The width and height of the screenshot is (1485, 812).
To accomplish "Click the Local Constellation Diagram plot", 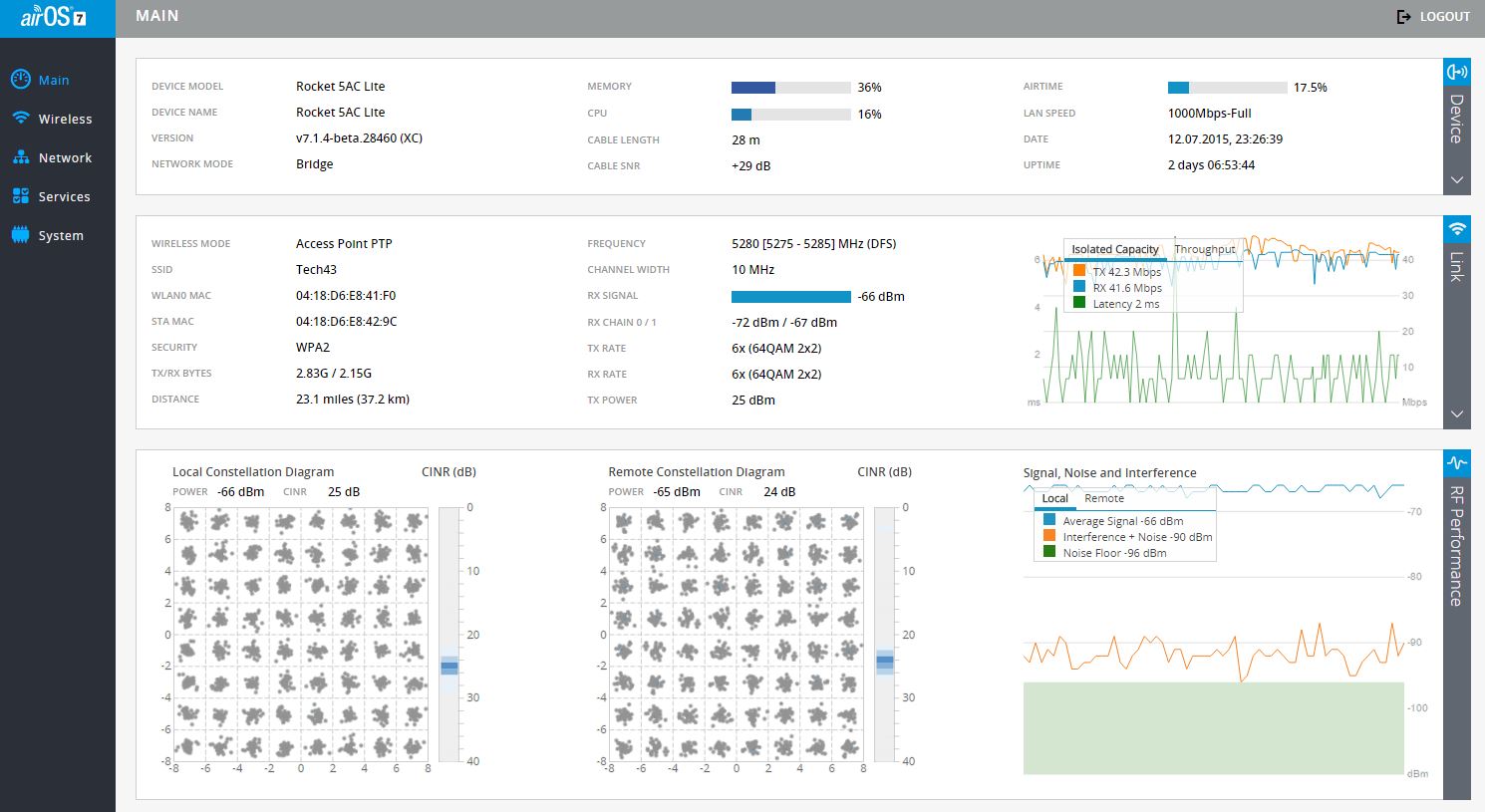I will click(x=301, y=634).
